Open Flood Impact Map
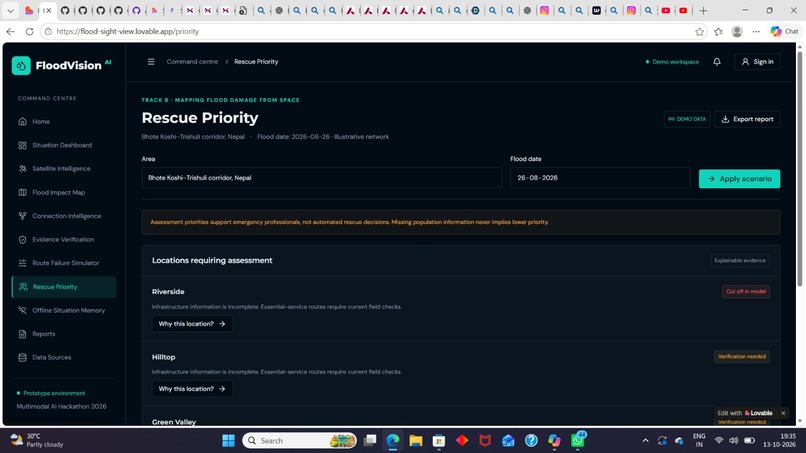This screenshot has width=806, height=453. tap(64, 192)
